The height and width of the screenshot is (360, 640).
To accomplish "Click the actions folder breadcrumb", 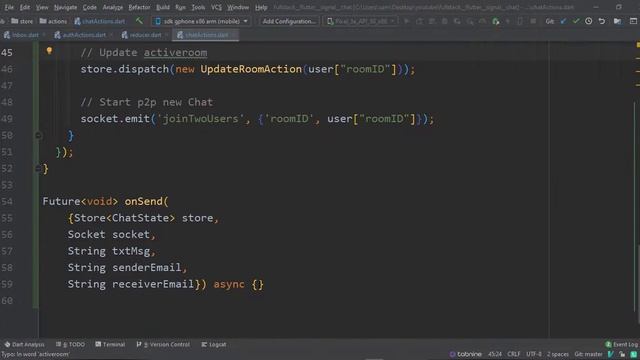I will [x=53, y=21].
